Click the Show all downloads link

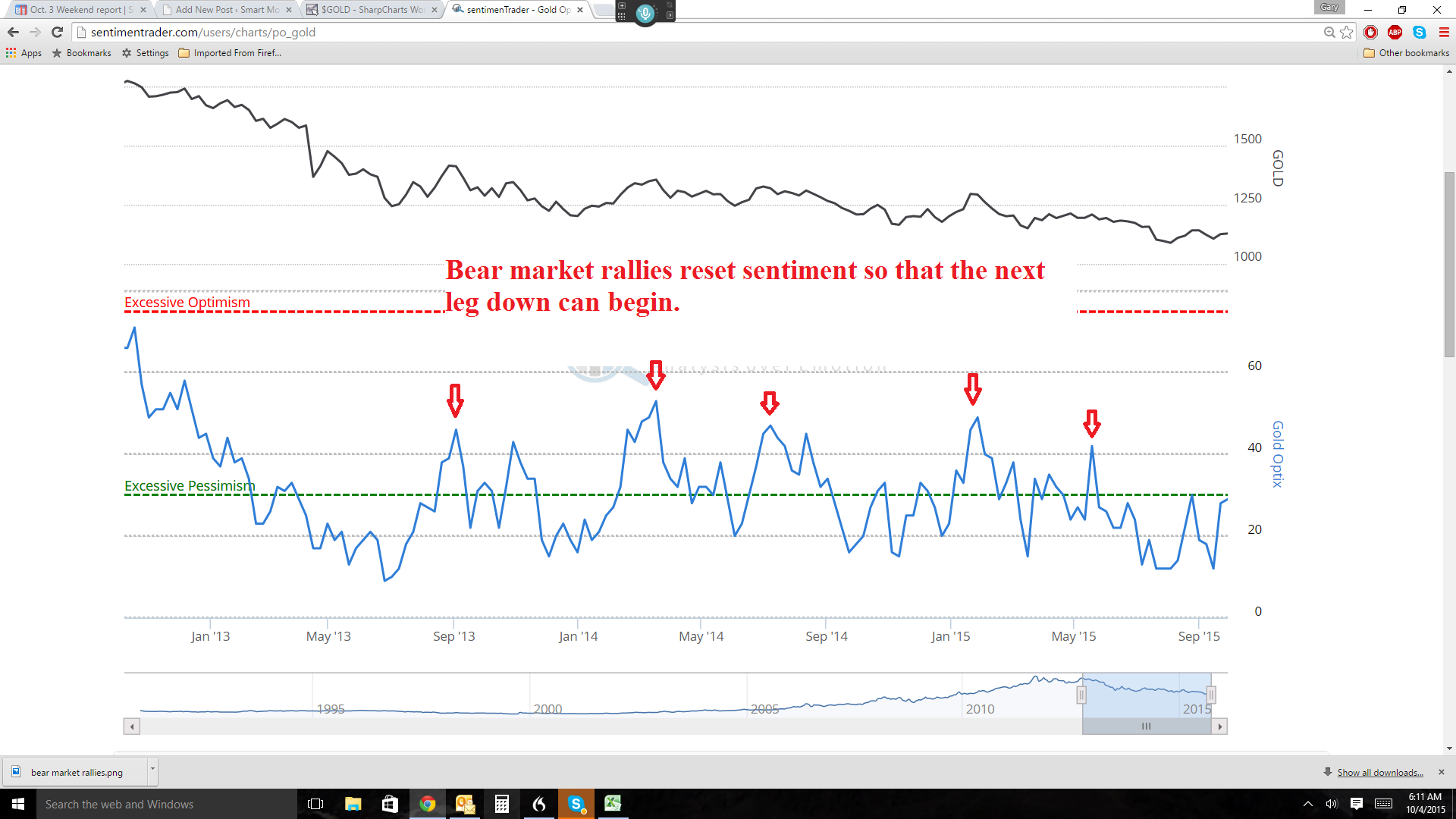[x=1379, y=773]
